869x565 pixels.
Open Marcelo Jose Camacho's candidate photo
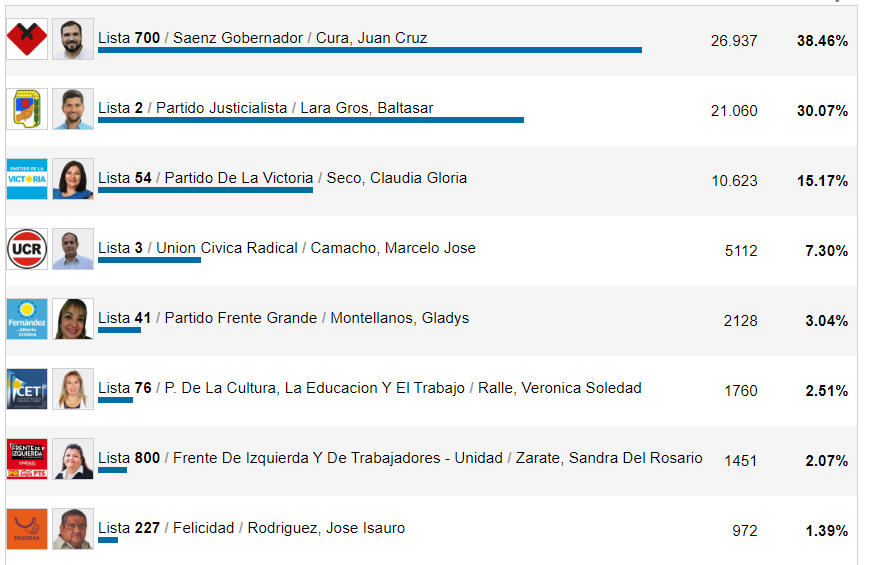tap(73, 249)
